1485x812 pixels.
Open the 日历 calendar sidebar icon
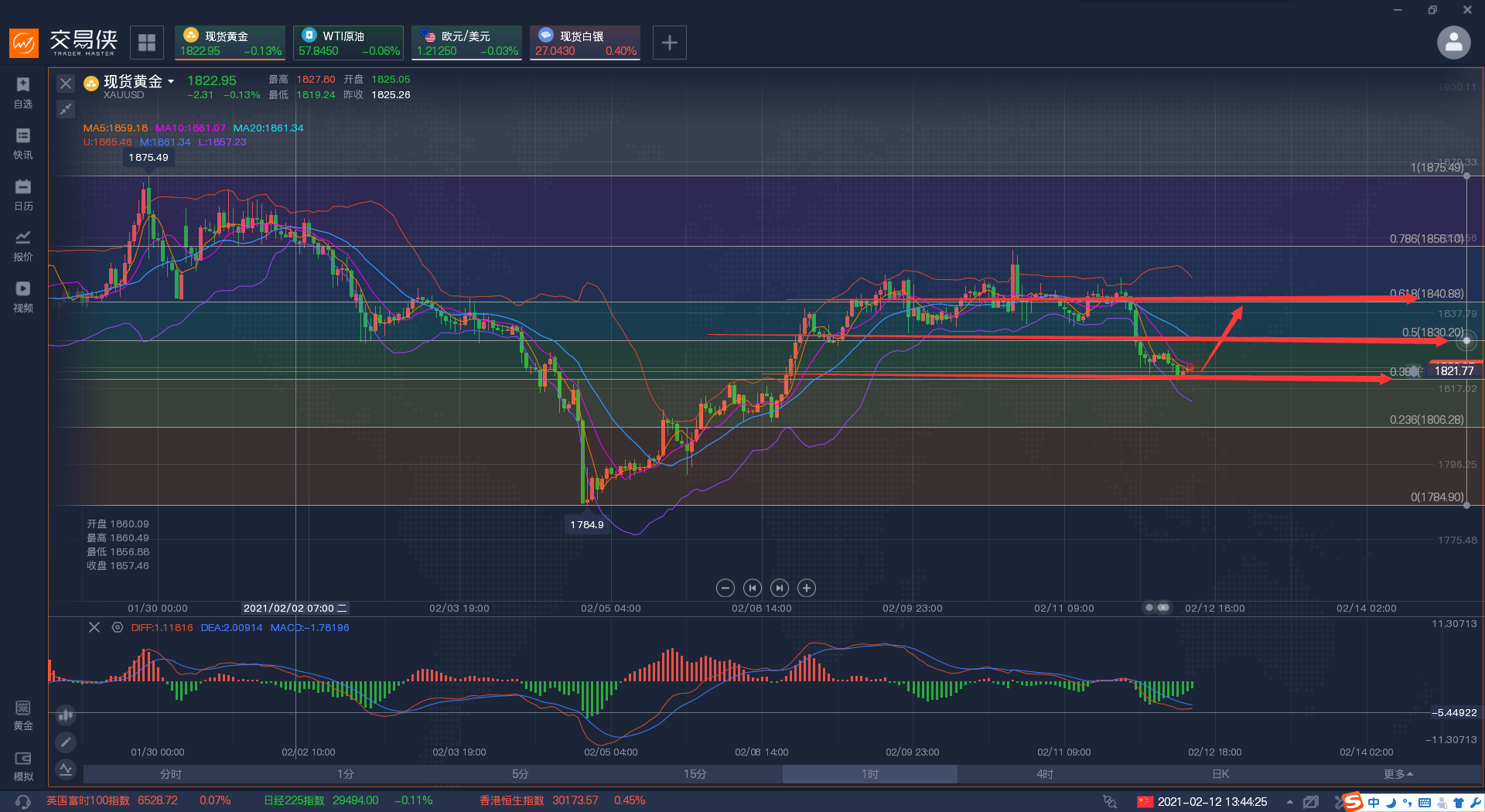(x=23, y=194)
